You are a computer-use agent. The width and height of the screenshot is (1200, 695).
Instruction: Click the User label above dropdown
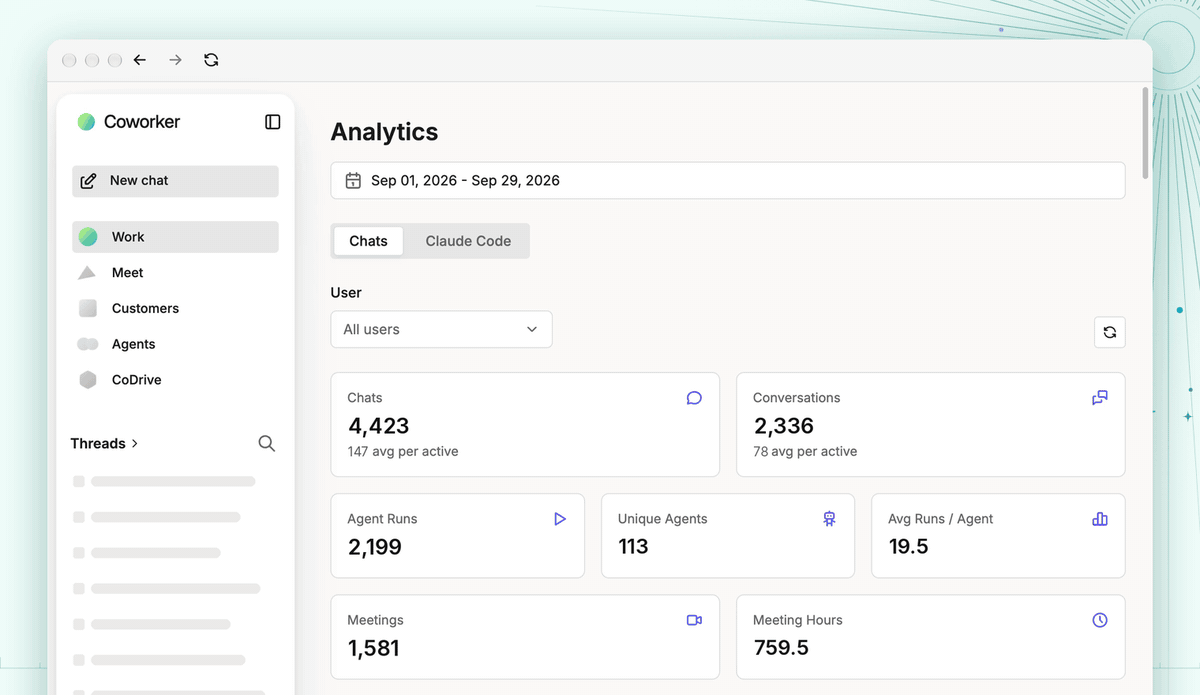(346, 293)
